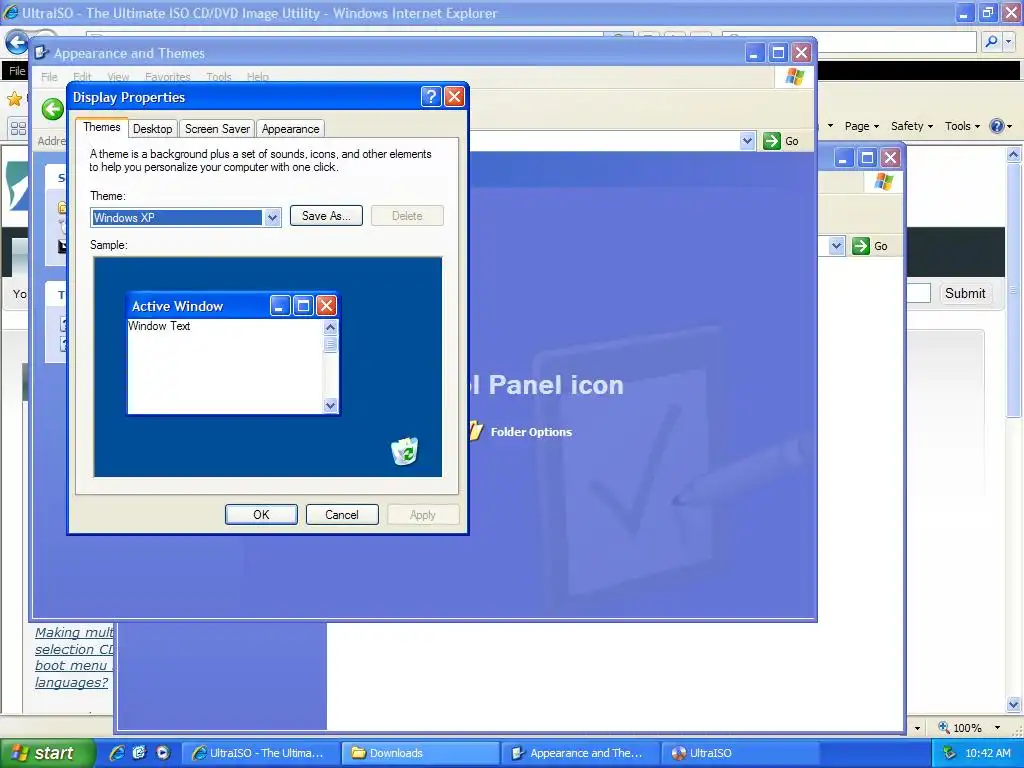This screenshot has height=768, width=1024.
Task: Switch to UltraISO Internet Explorer taskbar button
Action: coord(260,753)
